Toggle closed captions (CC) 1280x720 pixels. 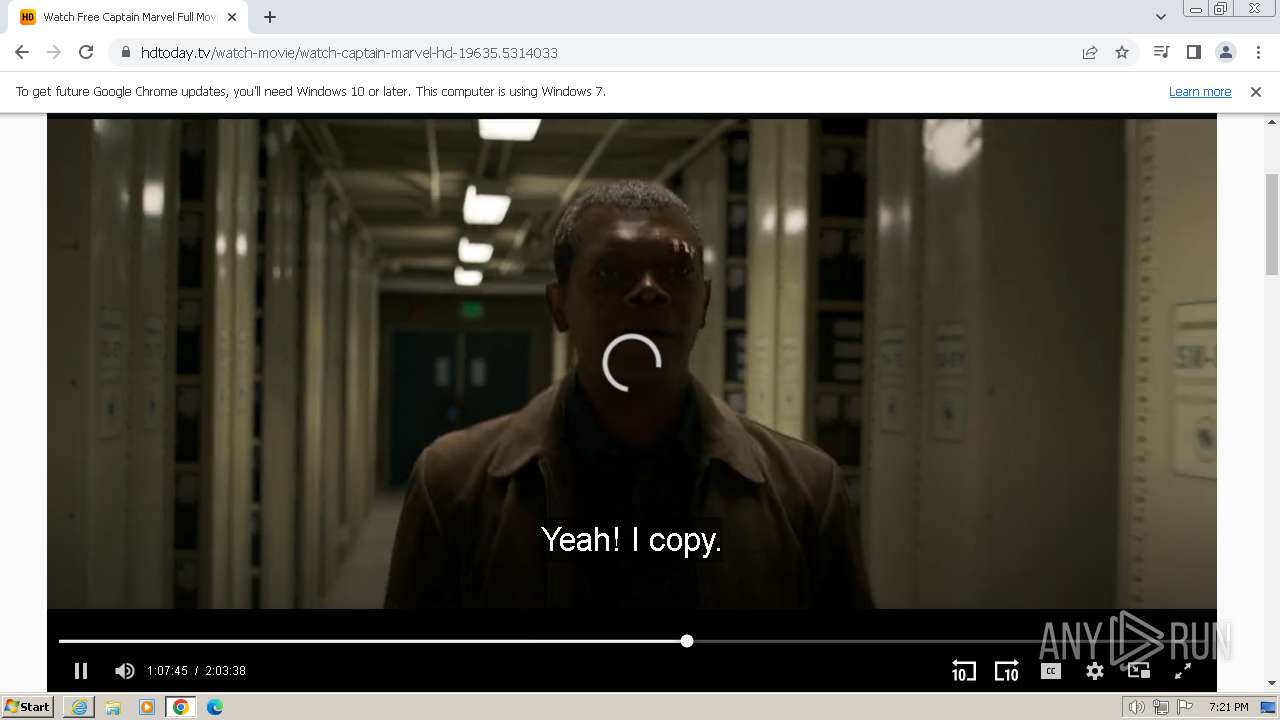1050,671
